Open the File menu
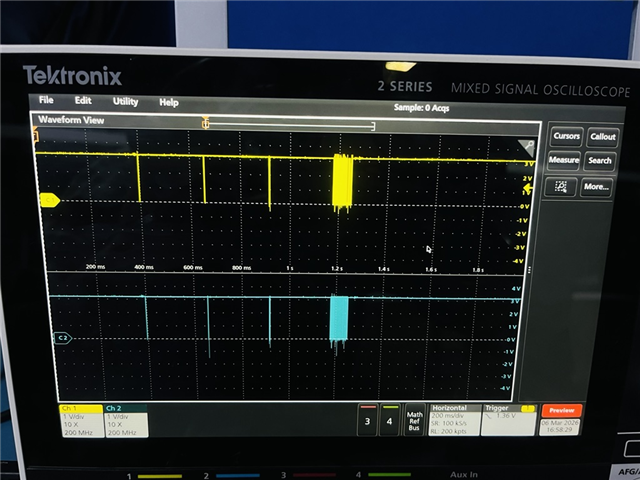 click(x=46, y=100)
